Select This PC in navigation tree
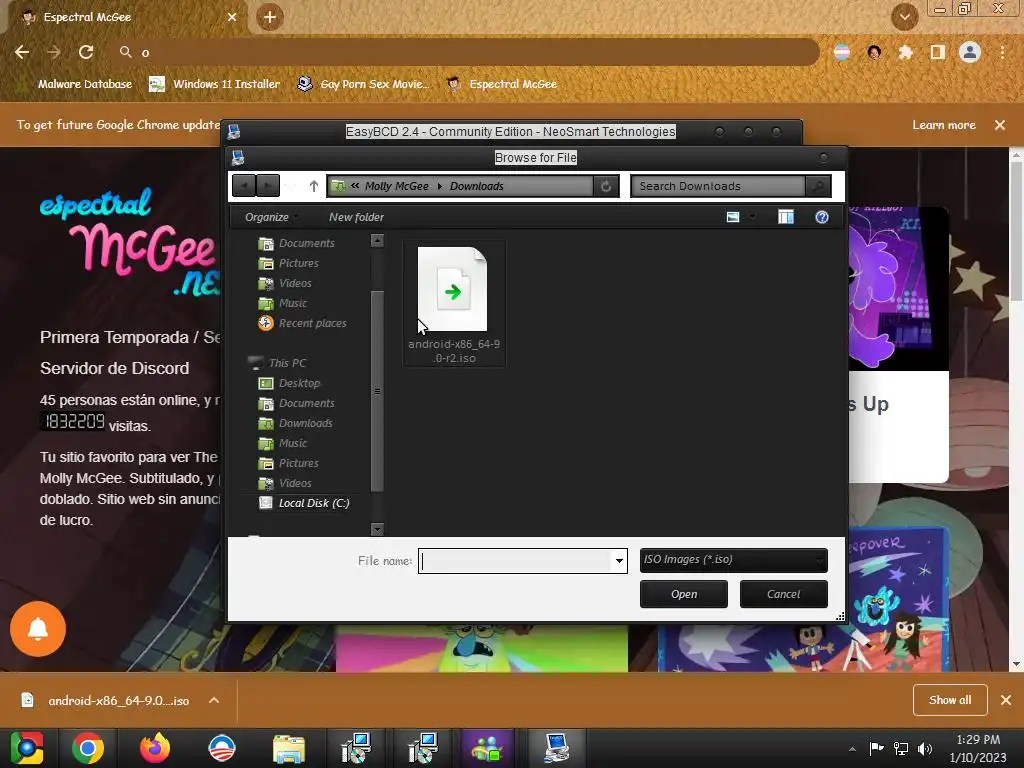This screenshot has height=768, width=1024. (x=278, y=363)
